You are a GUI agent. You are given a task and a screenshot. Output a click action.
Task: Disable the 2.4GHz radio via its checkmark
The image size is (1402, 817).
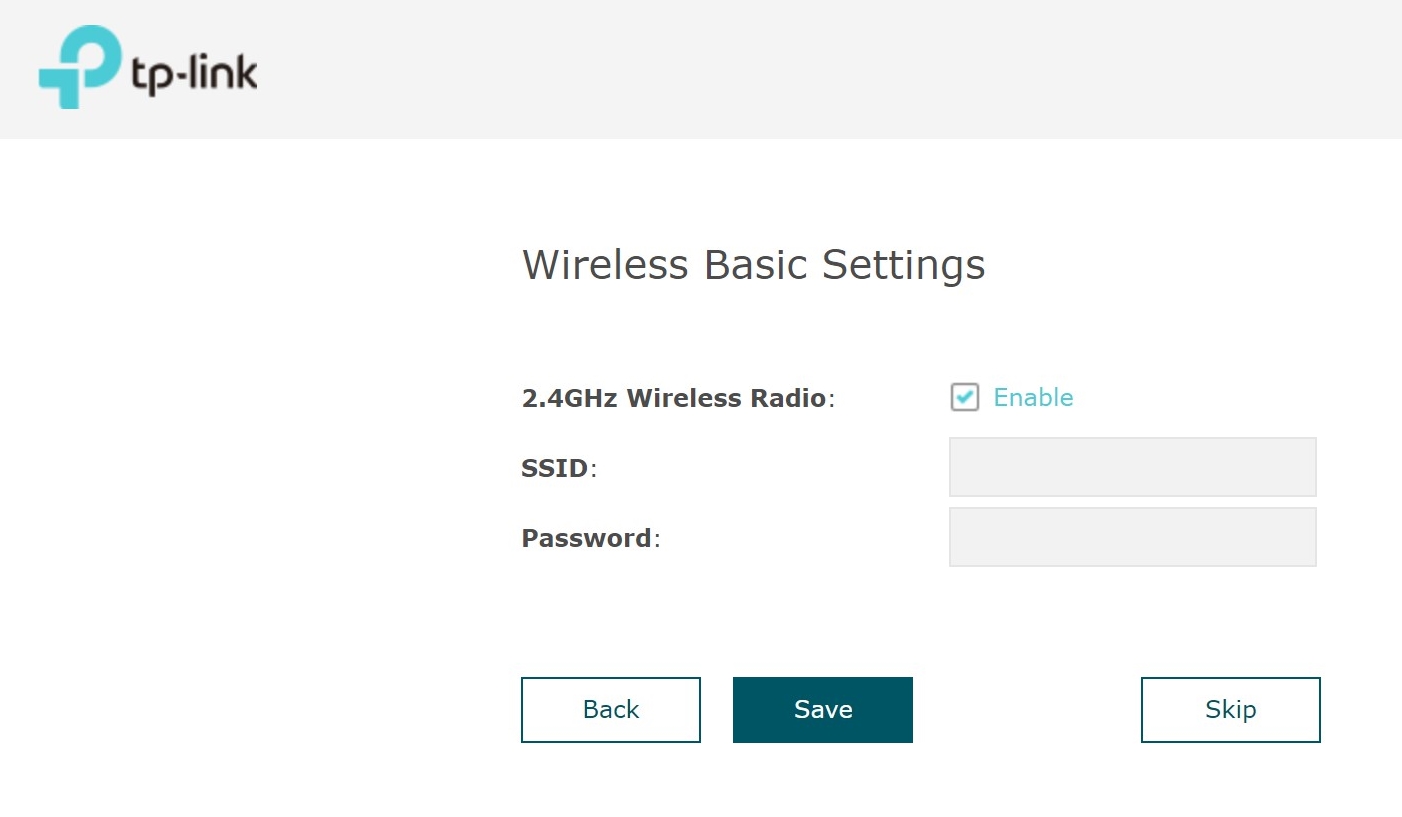pyautogui.click(x=964, y=397)
